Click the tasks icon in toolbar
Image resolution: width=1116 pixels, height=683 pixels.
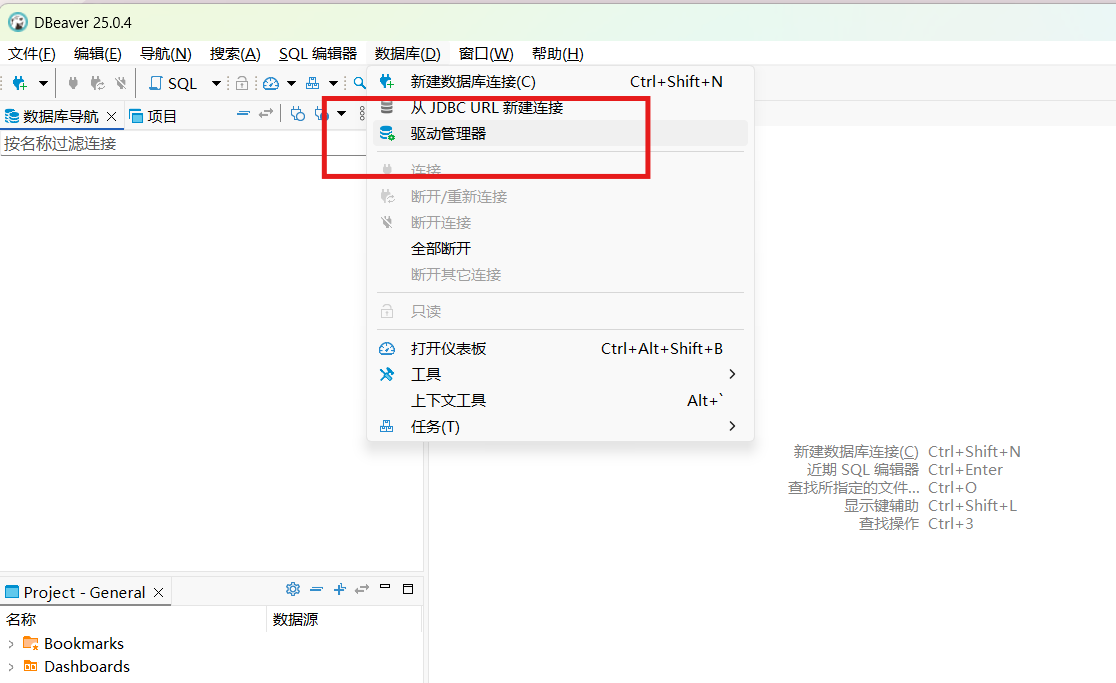tap(312, 83)
